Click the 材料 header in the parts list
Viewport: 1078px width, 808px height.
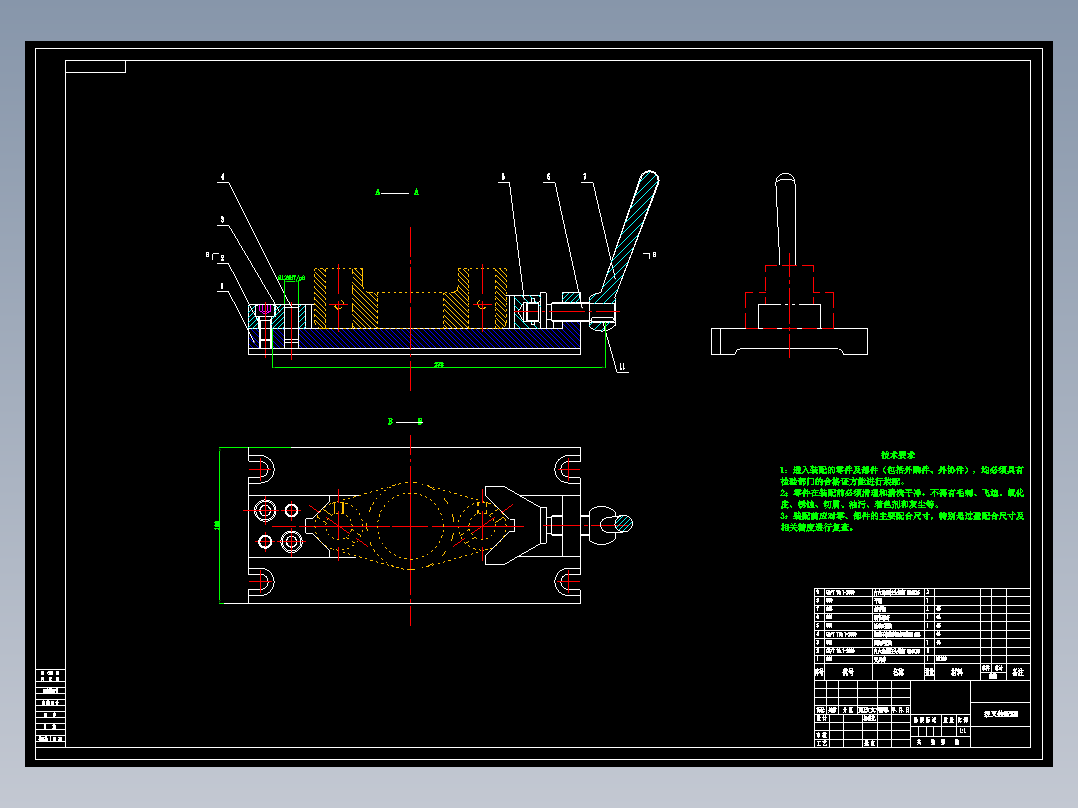[957, 672]
